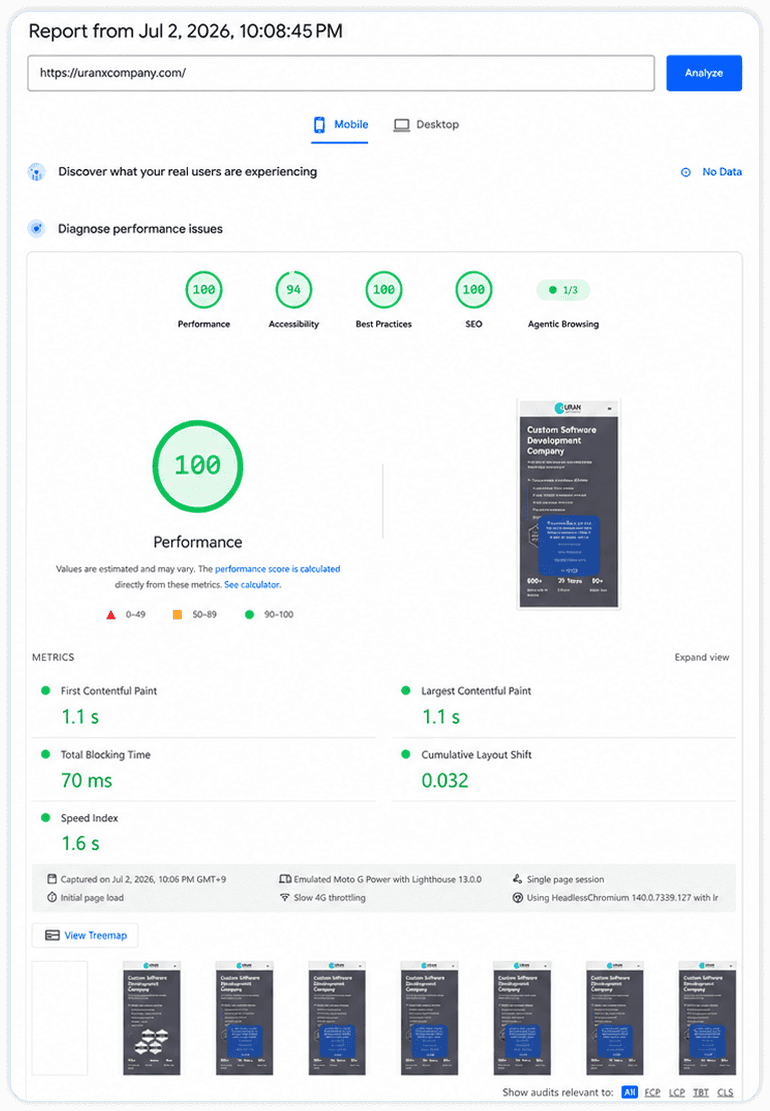
Task: Click the orange square 50–89 legend icon
Action: tap(177, 614)
